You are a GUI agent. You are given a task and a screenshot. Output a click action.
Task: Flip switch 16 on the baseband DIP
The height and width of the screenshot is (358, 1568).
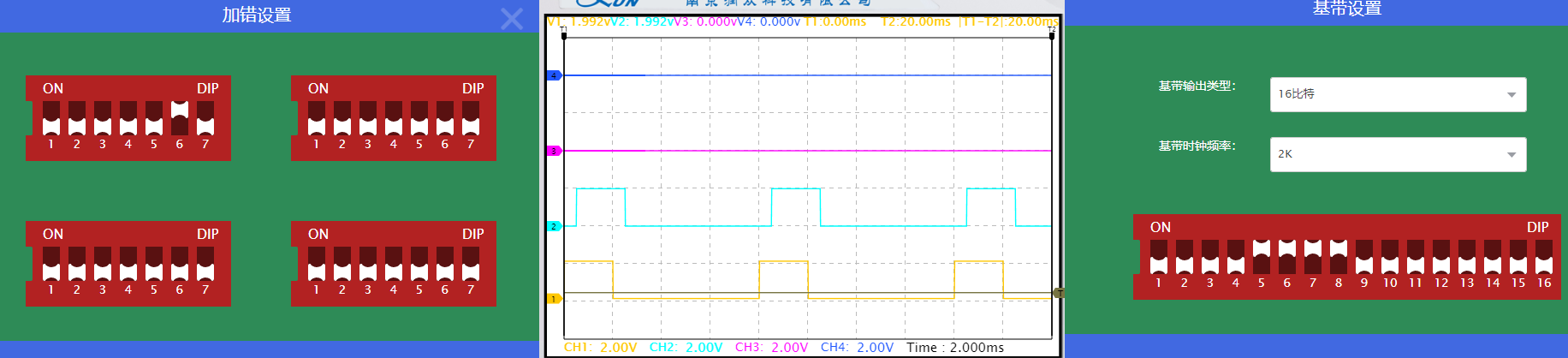click(x=1544, y=256)
